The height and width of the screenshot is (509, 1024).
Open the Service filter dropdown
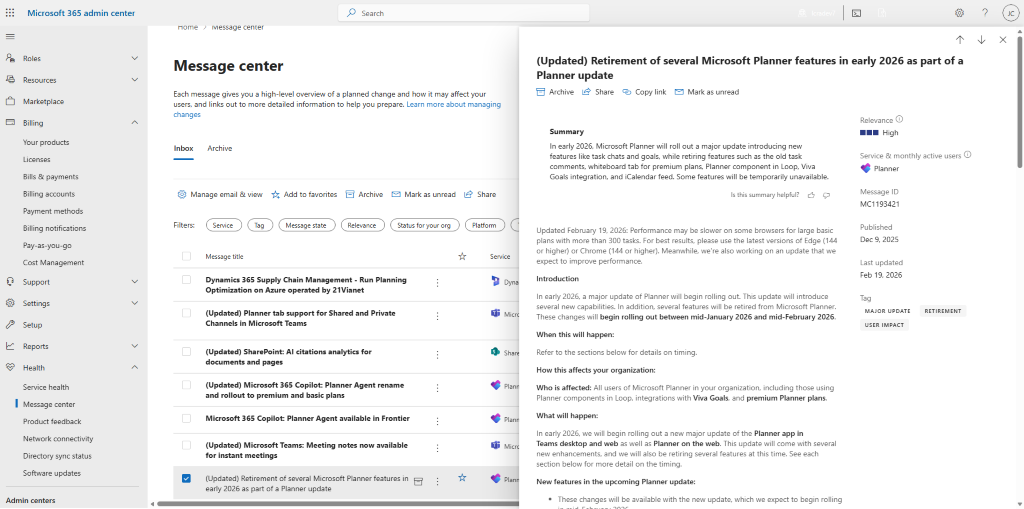(x=223, y=225)
